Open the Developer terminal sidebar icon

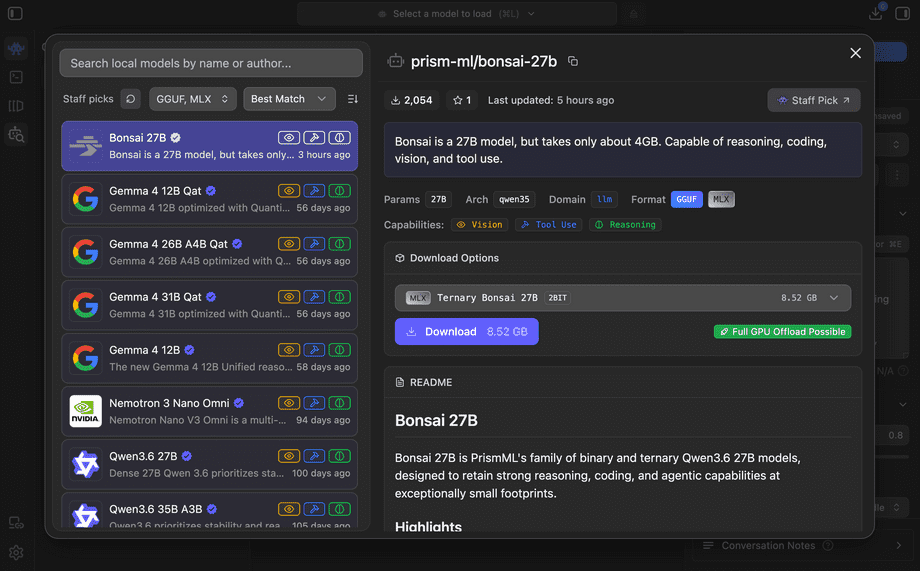tap(16, 77)
